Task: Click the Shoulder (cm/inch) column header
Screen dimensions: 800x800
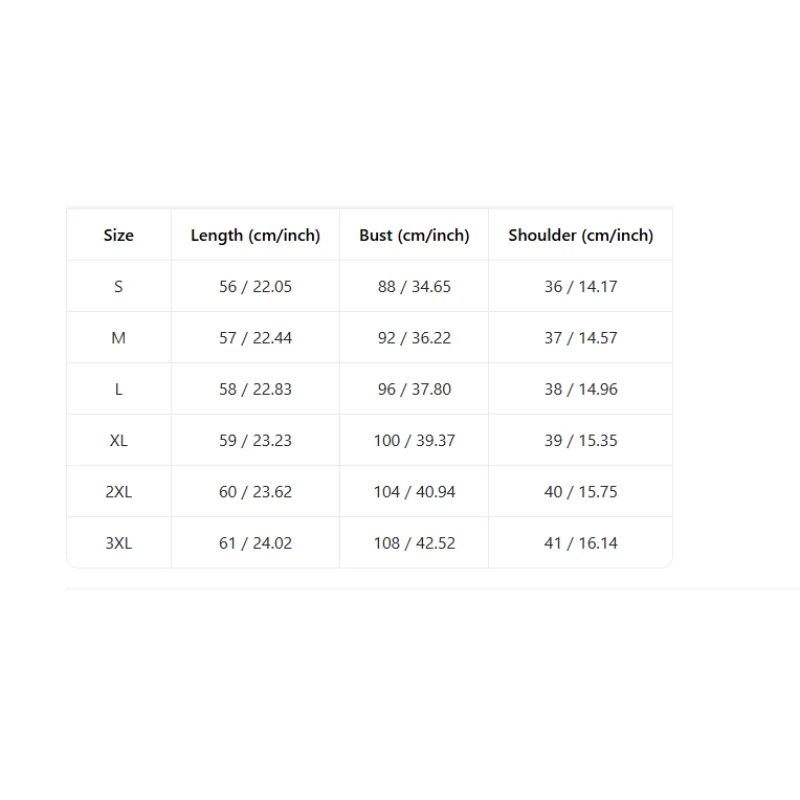Action: (x=581, y=235)
